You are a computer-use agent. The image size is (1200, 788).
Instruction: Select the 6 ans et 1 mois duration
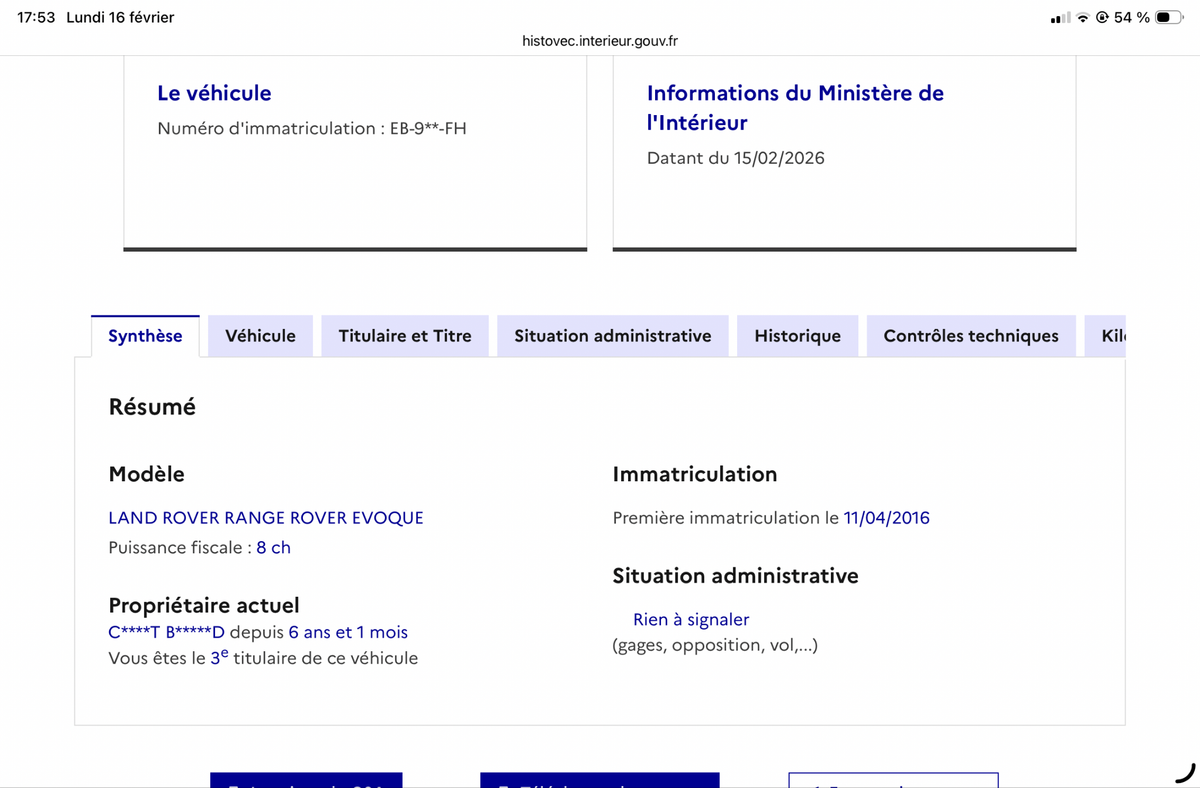point(348,632)
